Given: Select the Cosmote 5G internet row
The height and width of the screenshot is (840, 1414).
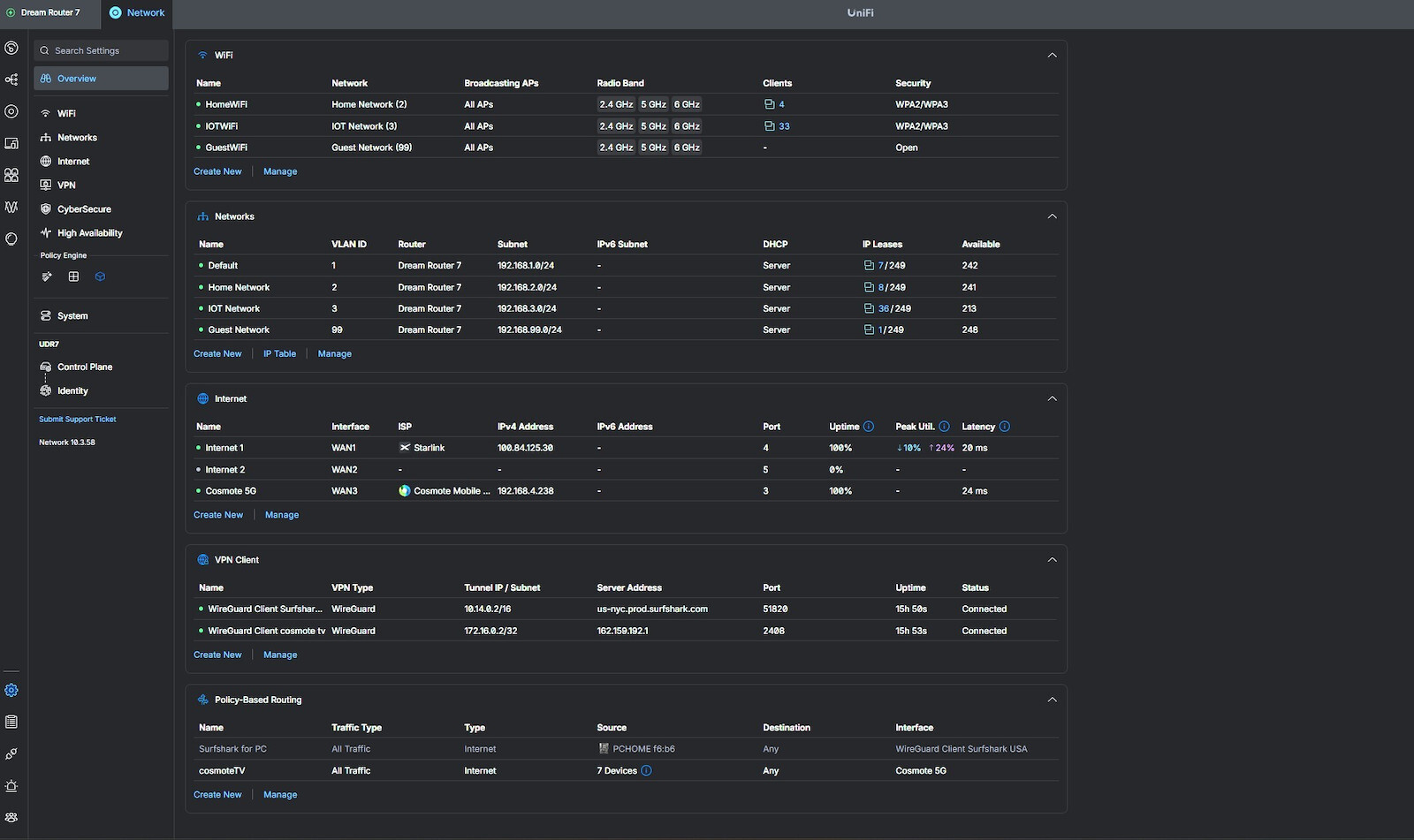Looking at the screenshot, I should (626, 491).
